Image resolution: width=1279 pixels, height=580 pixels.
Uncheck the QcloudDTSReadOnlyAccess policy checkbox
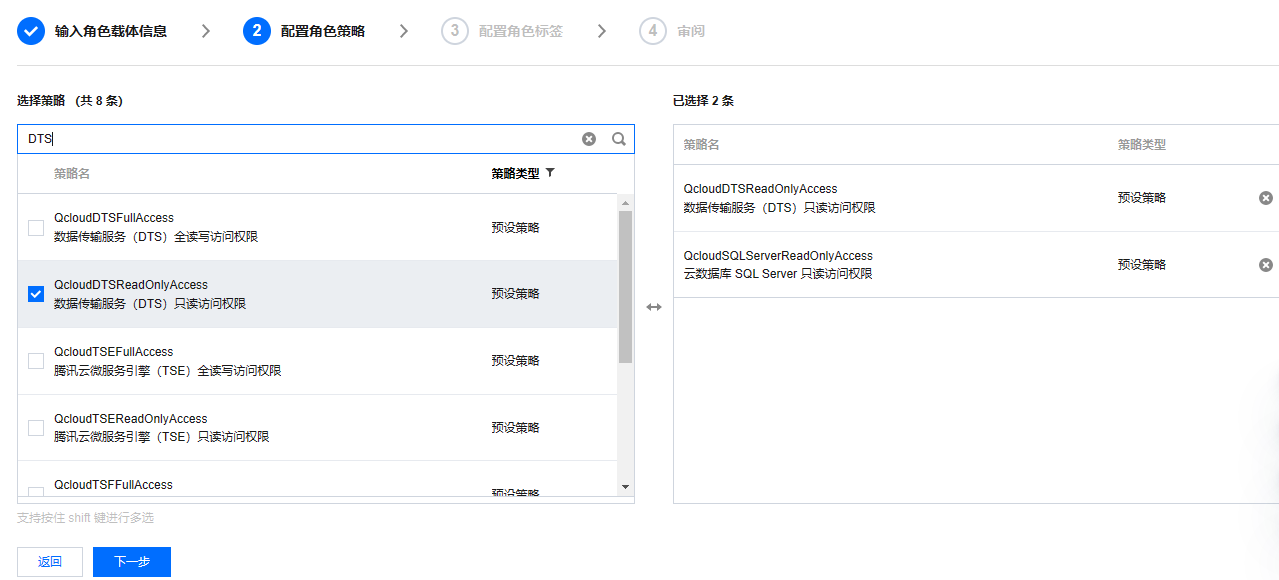36,294
